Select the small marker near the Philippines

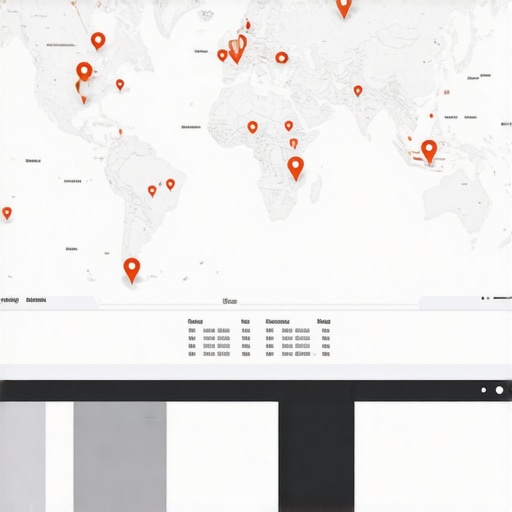tap(431, 116)
